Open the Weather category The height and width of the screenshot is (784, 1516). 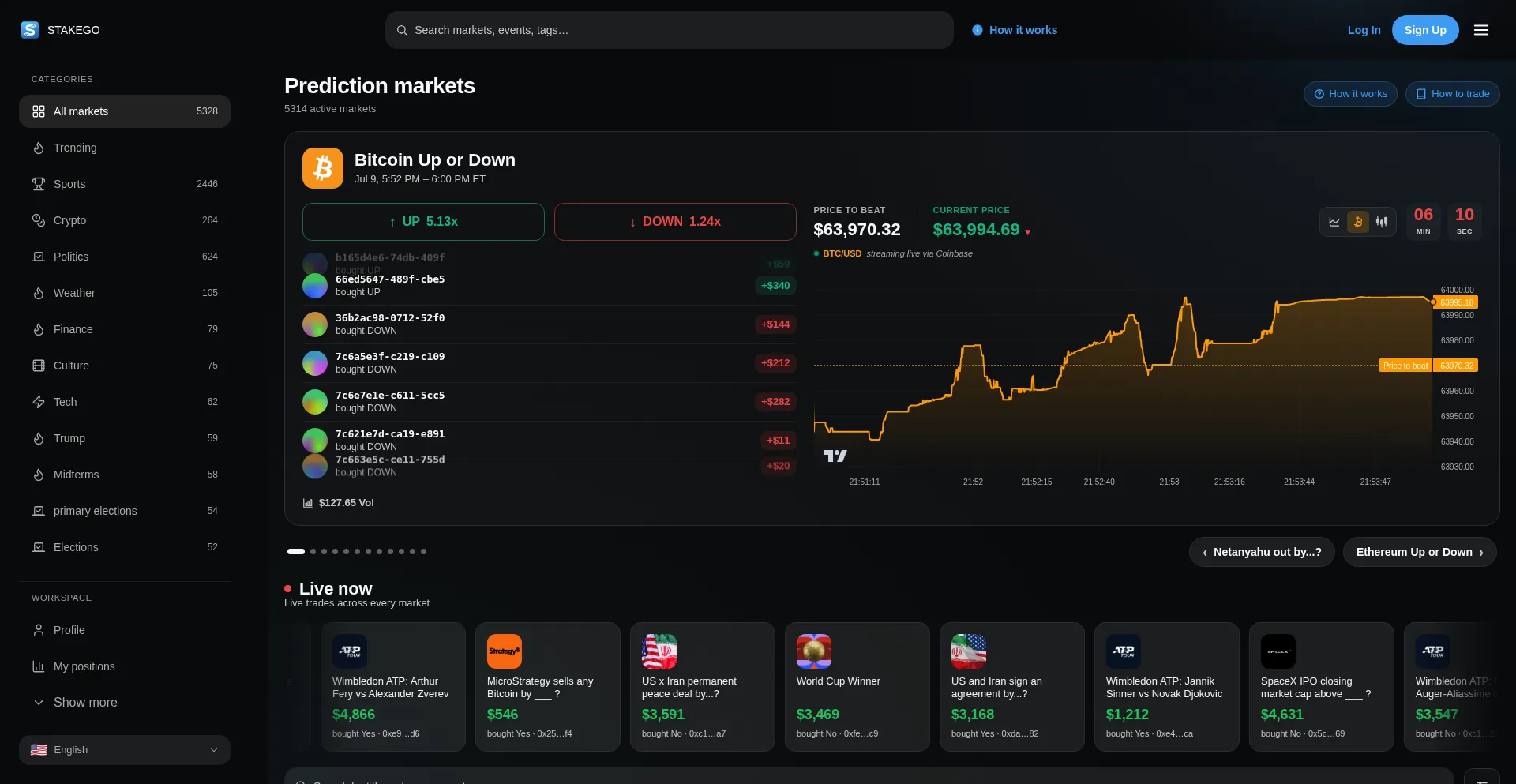pos(125,293)
